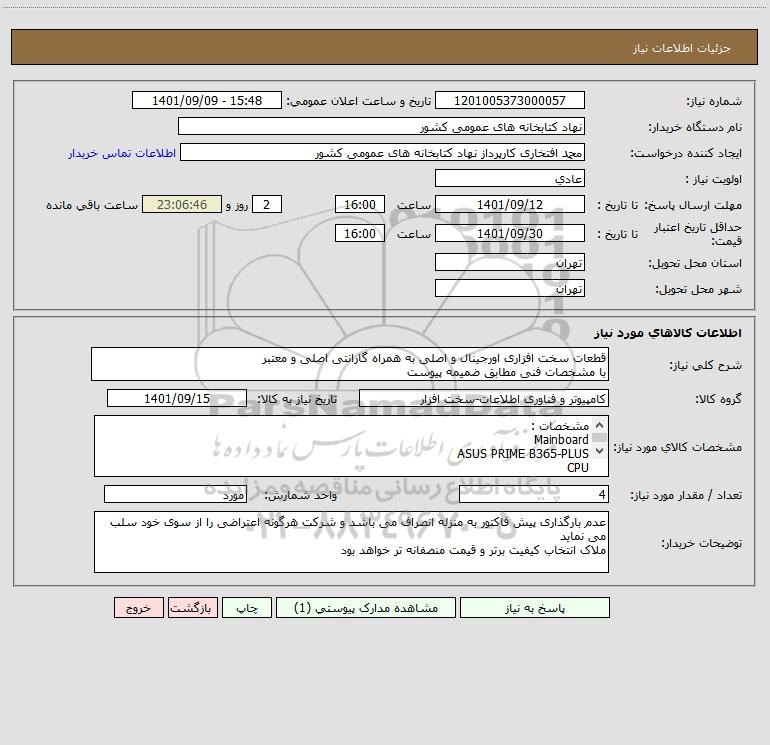Click the چاپ print button
Viewport: 770px width, 745px height.
[247, 608]
